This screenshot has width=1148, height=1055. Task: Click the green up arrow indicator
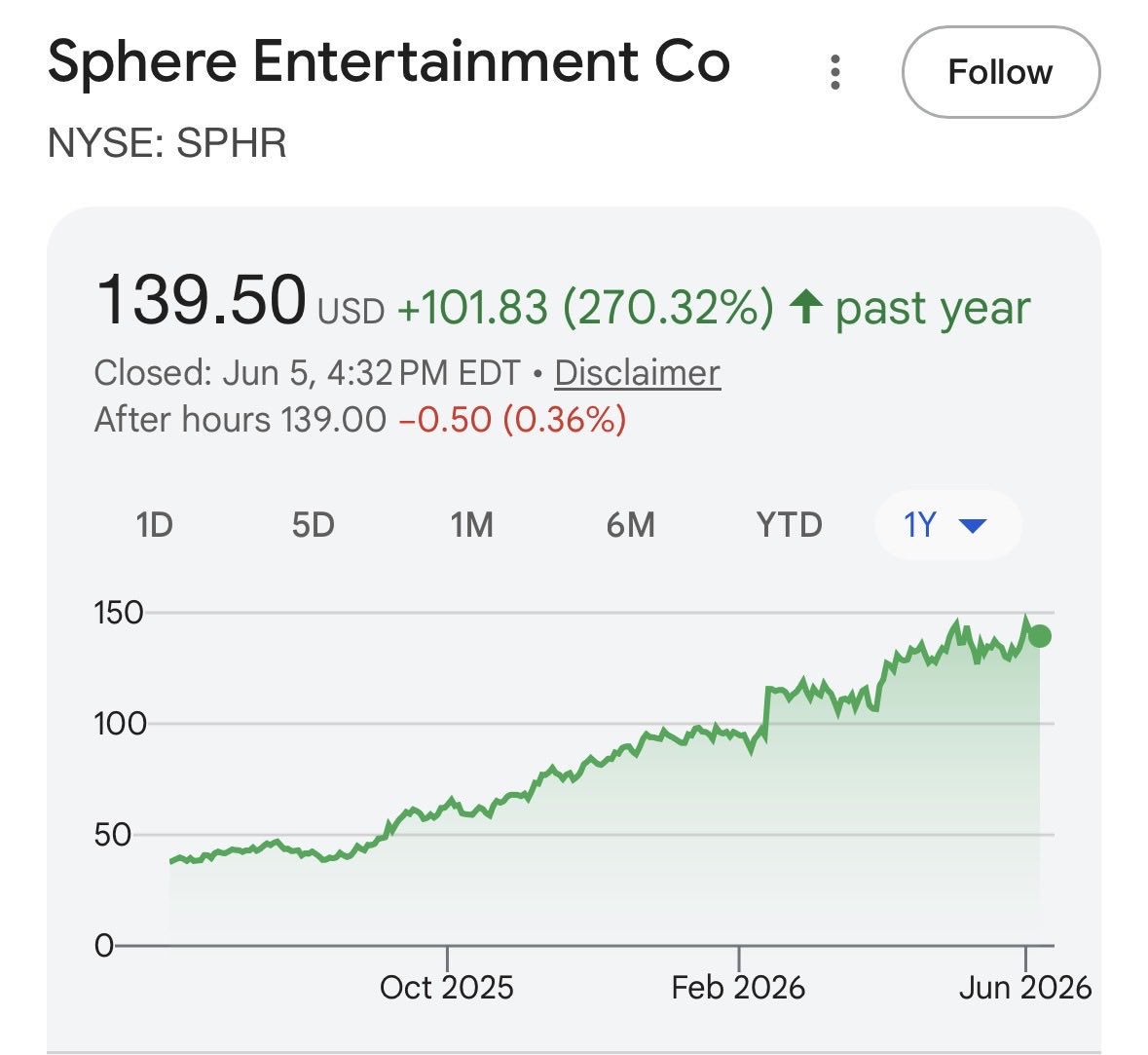806,306
